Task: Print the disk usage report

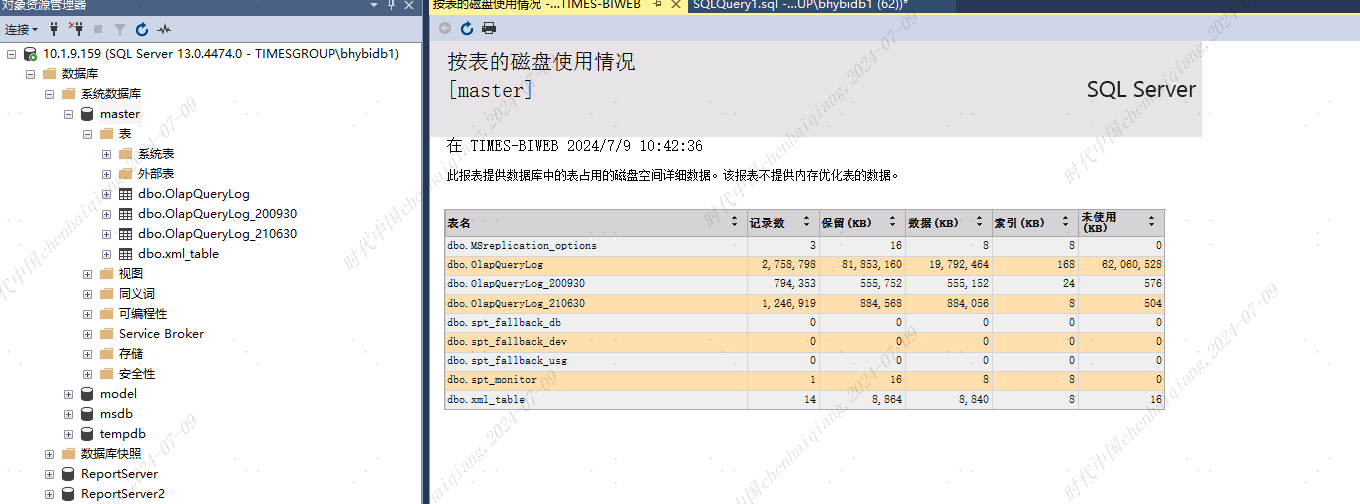Action: click(x=489, y=28)
